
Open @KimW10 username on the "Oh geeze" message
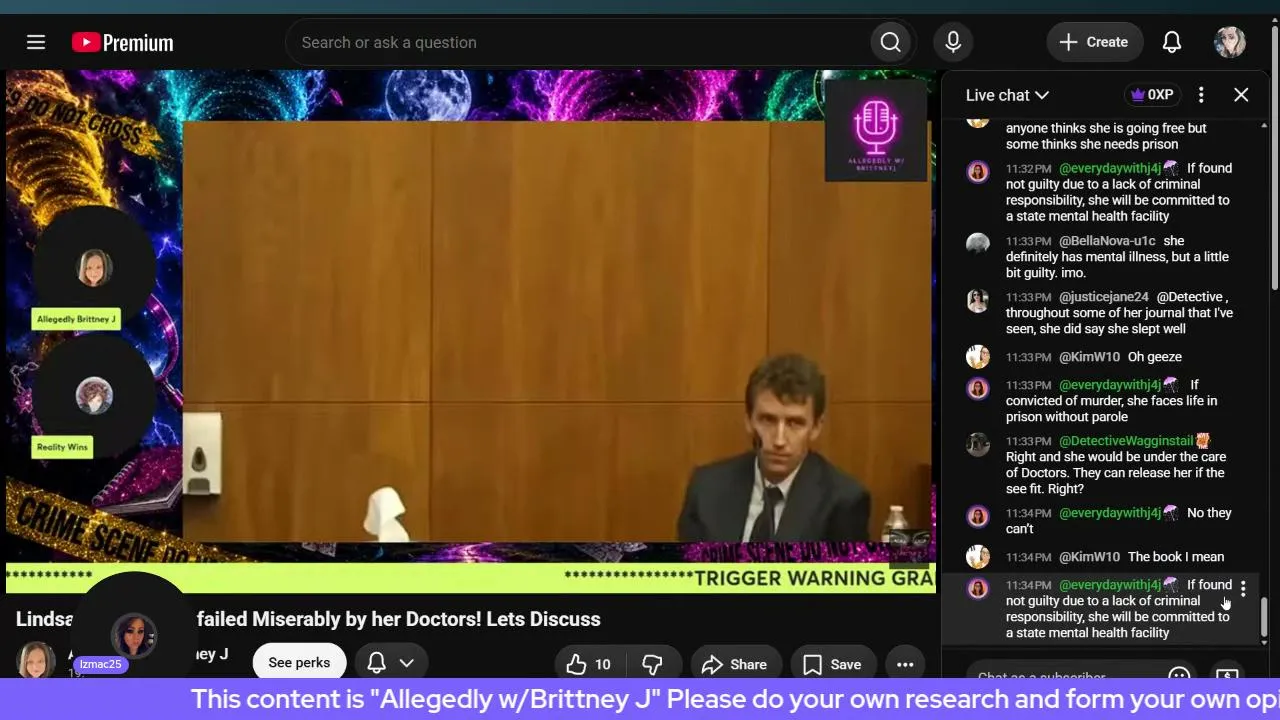tap(1089, 357)
